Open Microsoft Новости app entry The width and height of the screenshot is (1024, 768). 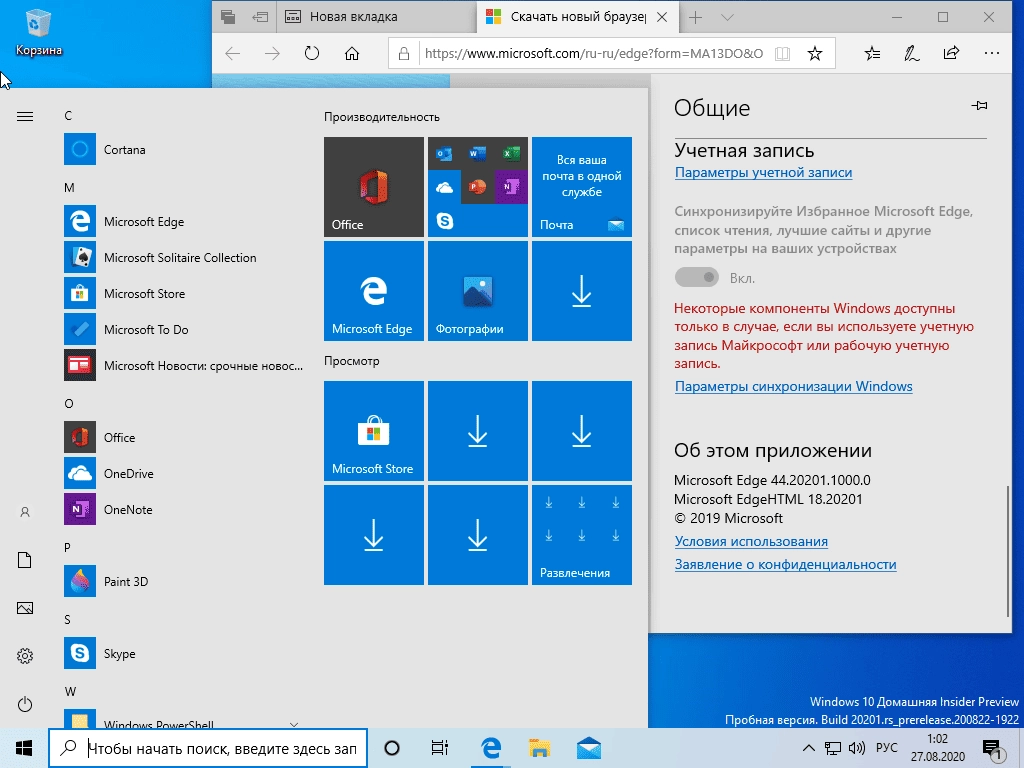(x=183, y=365)
